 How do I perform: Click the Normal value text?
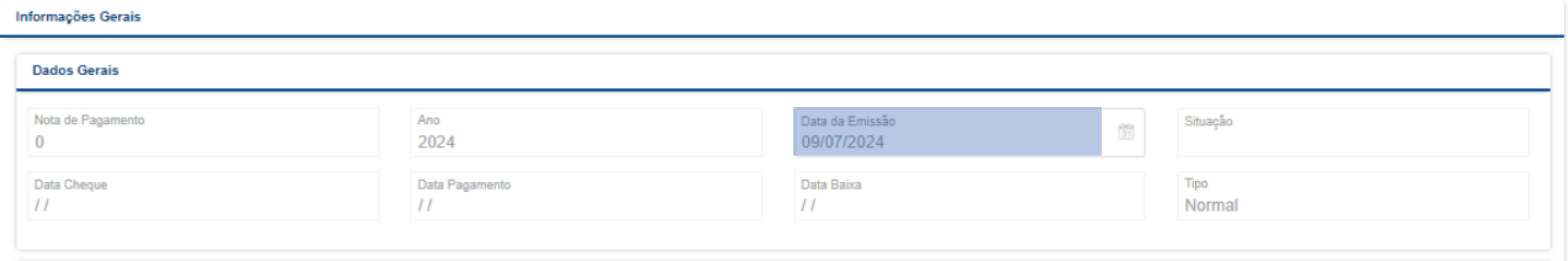(1211, 206)
